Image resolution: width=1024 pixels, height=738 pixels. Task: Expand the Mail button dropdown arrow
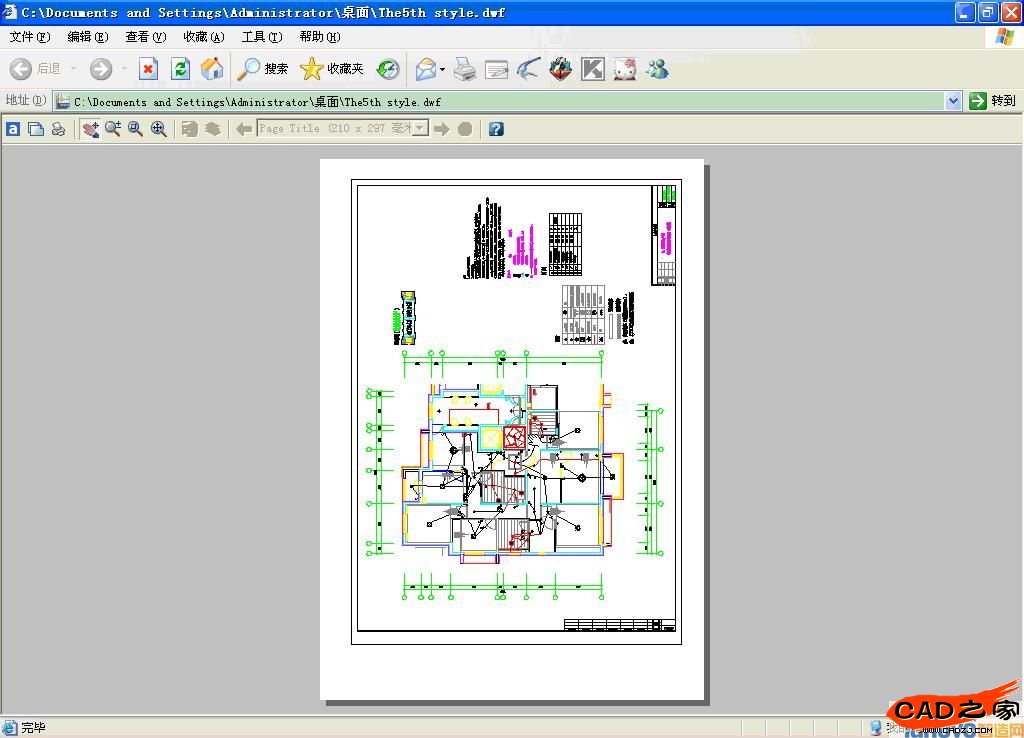pyautogui.click(x=443, y=69)
